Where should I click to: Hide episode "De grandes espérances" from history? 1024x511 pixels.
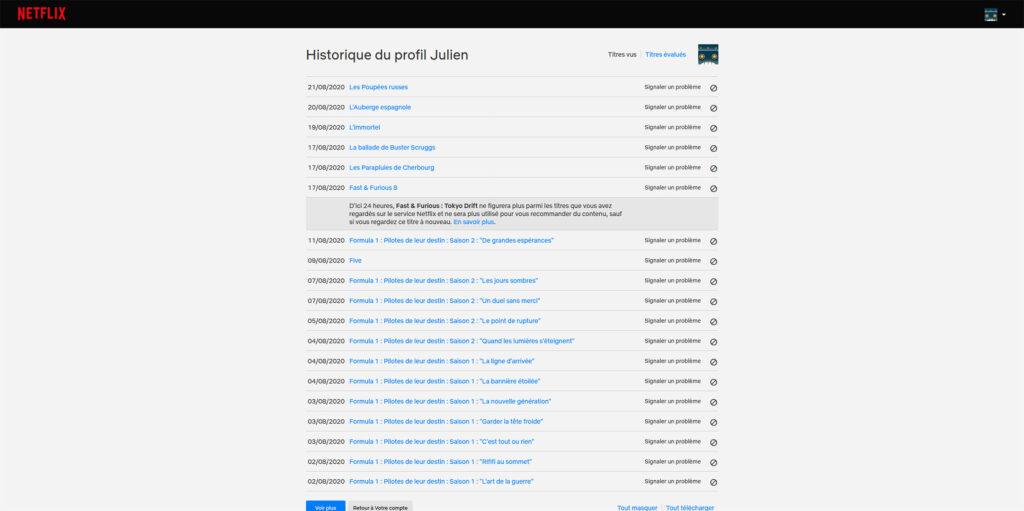[713, 241]
